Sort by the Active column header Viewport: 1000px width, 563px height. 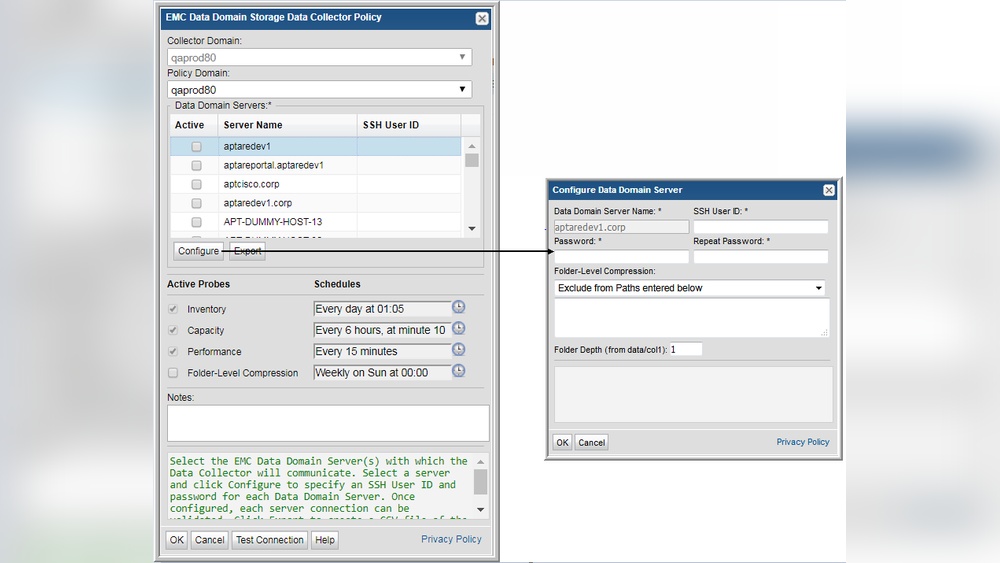pos(194,125)
